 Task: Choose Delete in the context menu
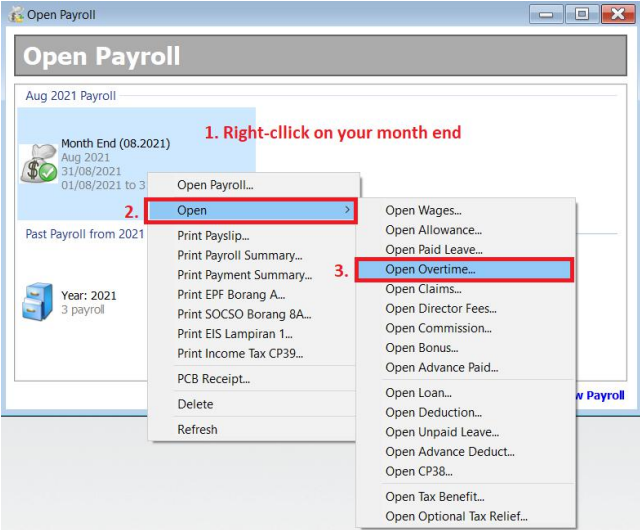(x=195, y=404)
